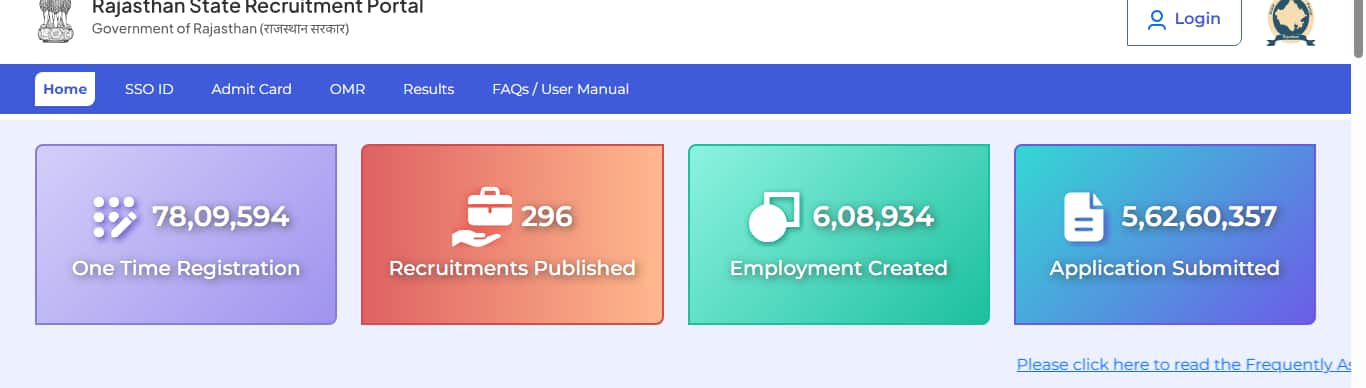1366x388 pixels.
Task: Click the Employment Created circle-square icon
Action: point(775,217)
